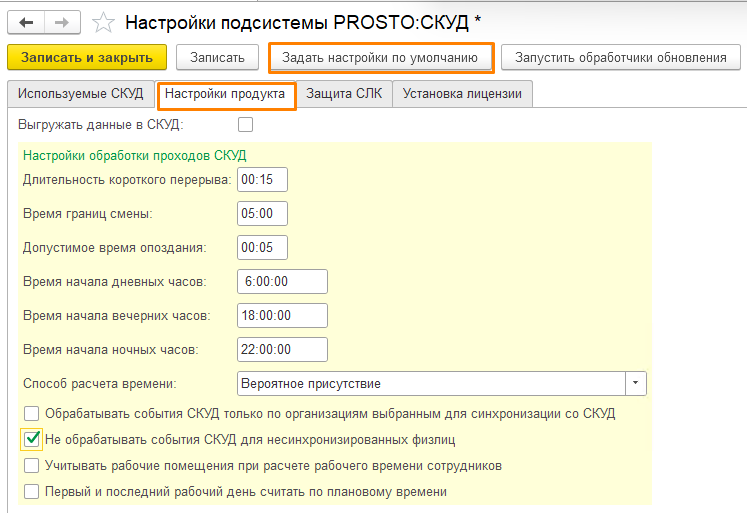Run 'Запустить обработчики обновления' button

(x=620, y=58)
